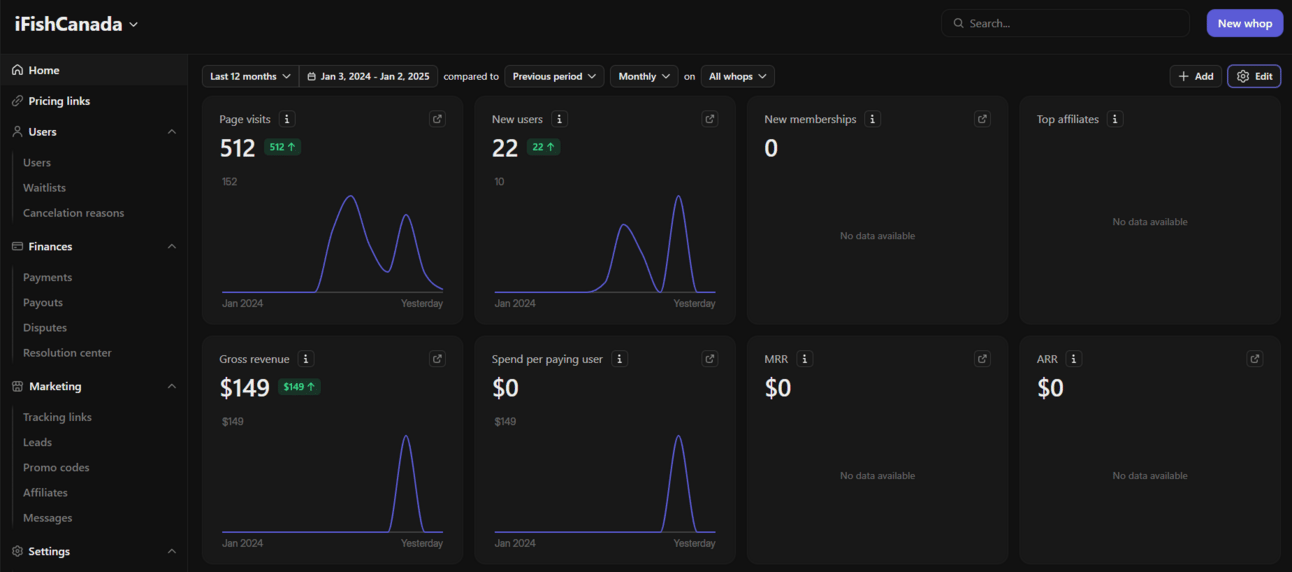Image resolution: width=1292 pixels, height=572 pixels.
Task: Open Top affiliates info icon
Action: pyautogui.click(x=1115, y=119)
